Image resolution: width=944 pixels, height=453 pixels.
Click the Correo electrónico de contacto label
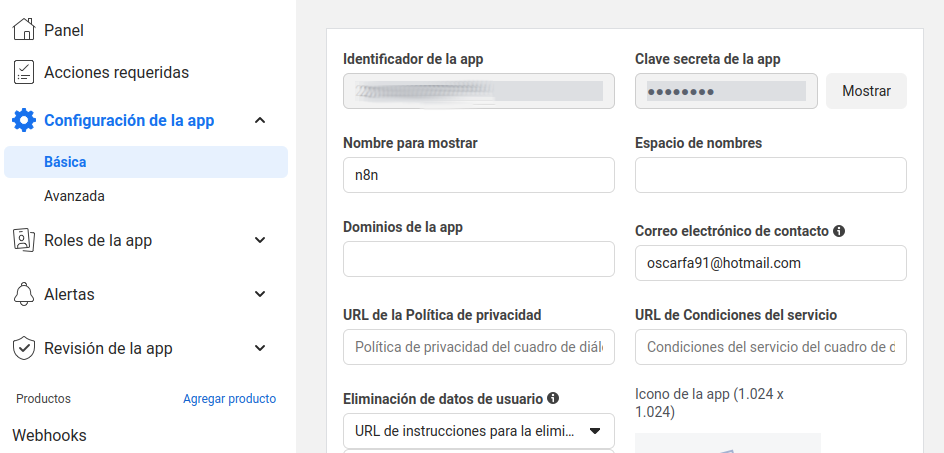click(x=732, y=231)
